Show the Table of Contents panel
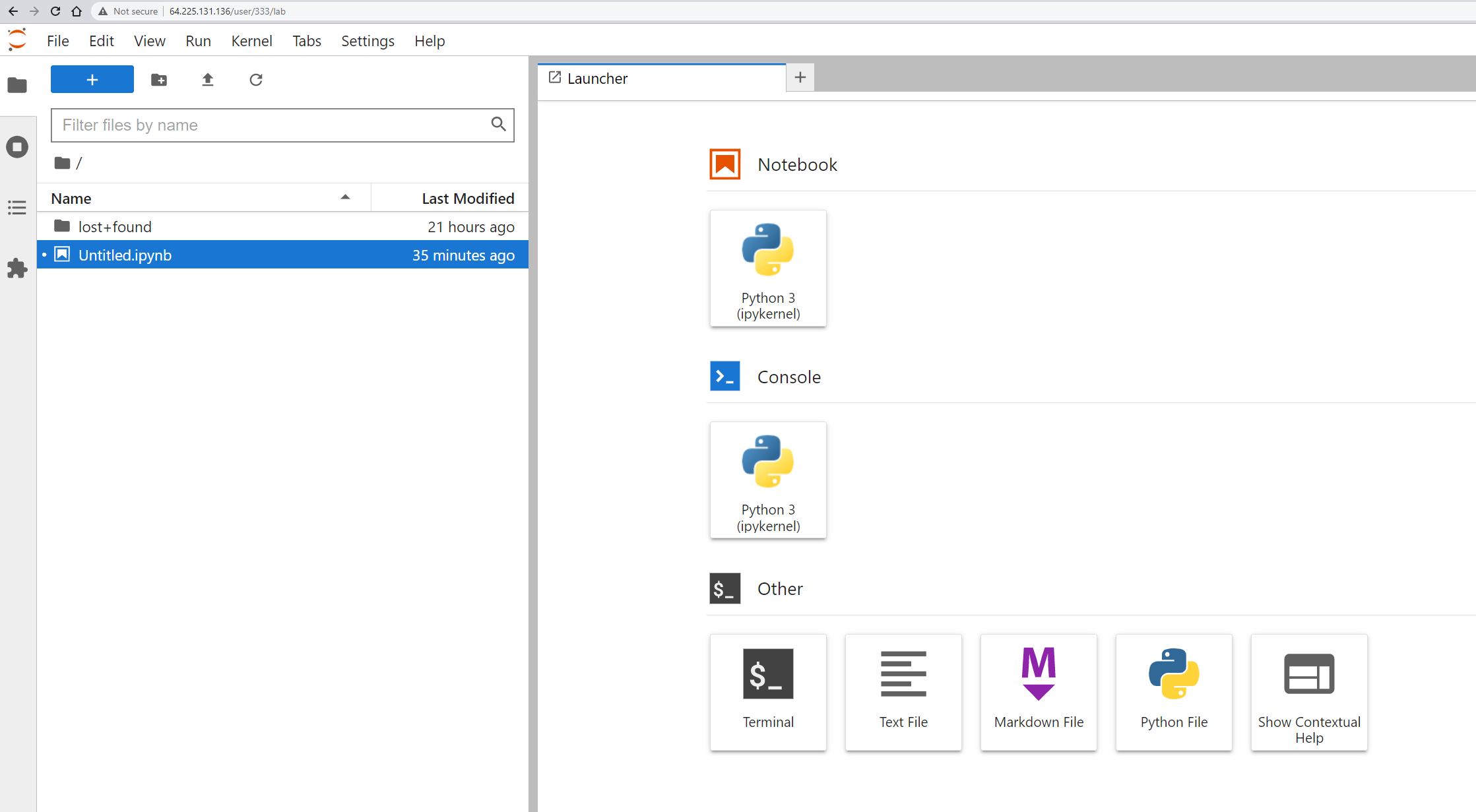Viewport: 1476px width, 812px height. click(x=17, y=208)
